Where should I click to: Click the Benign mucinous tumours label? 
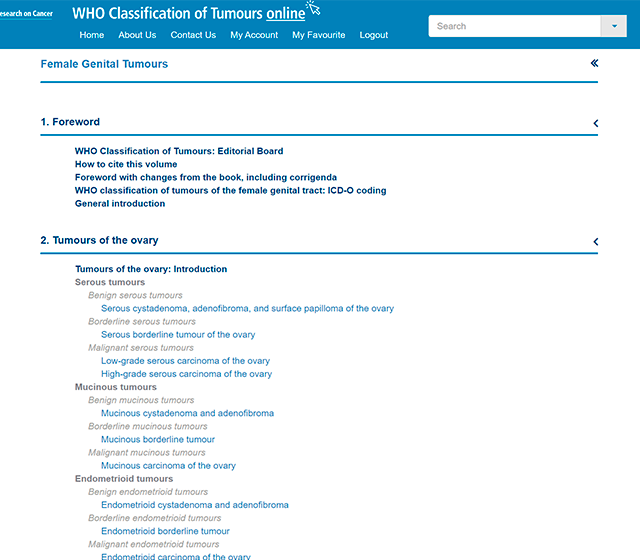[141, 400]
